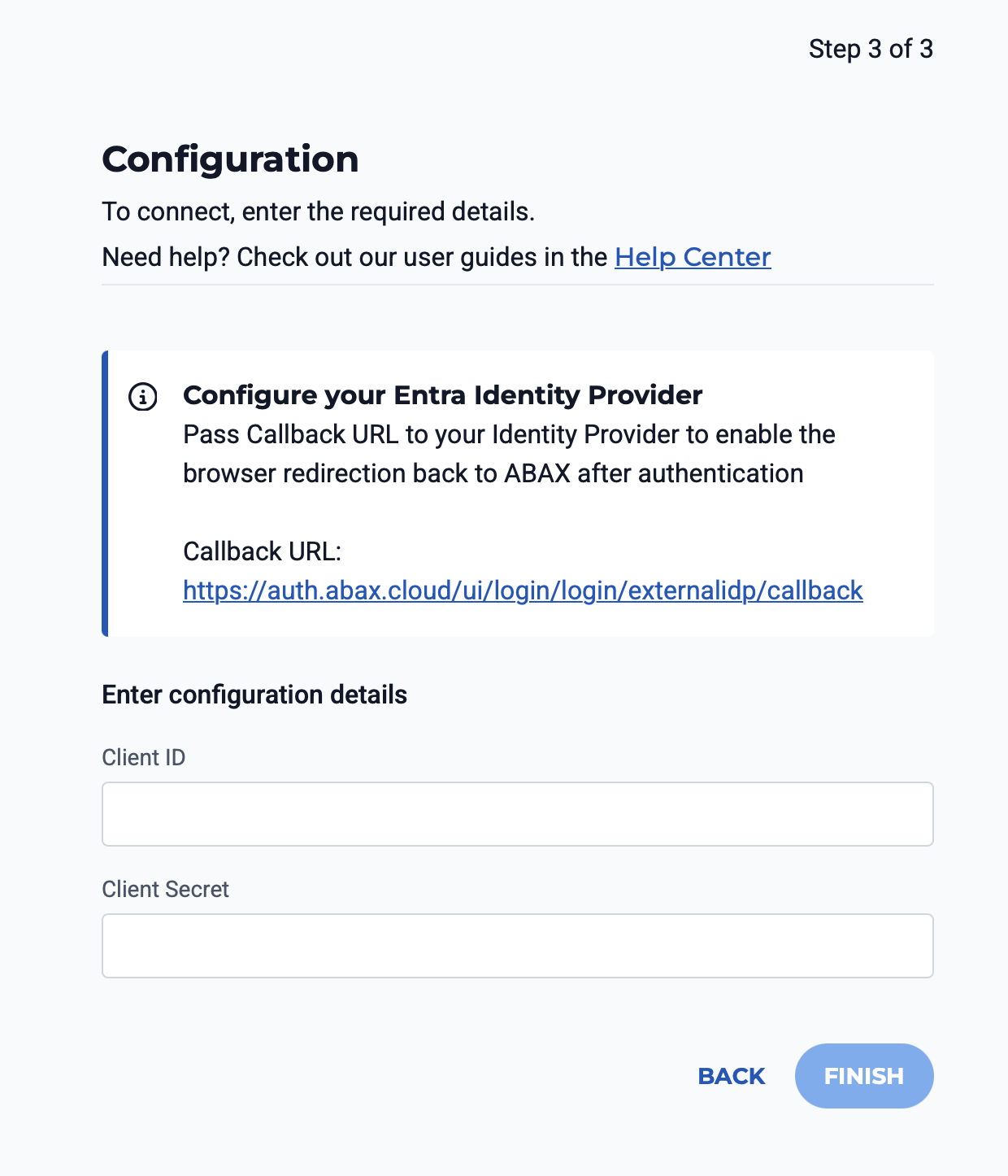Viewport: 1008px width, 1176px height.
Task: Click the "Client Secret" field label
Action: tap(165, 889)
